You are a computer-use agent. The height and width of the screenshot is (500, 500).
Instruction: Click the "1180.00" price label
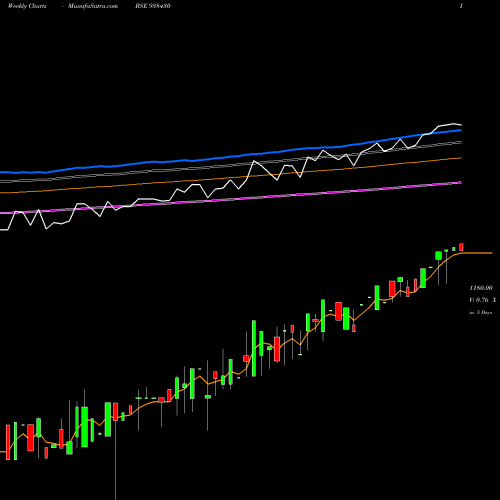(481, 288)
